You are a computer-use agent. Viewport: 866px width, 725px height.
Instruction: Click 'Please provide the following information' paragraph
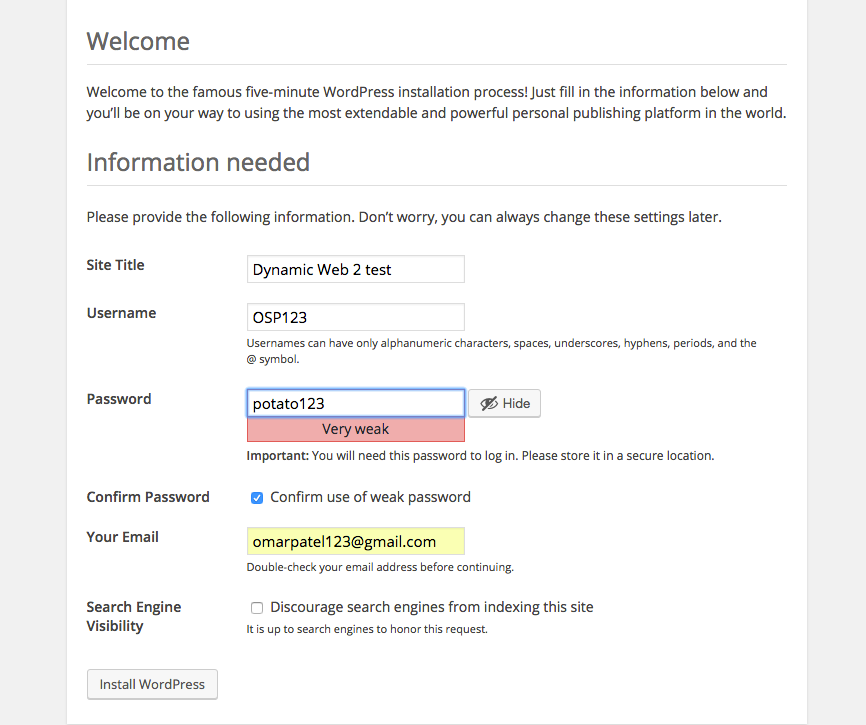click(x=404, y=217)
